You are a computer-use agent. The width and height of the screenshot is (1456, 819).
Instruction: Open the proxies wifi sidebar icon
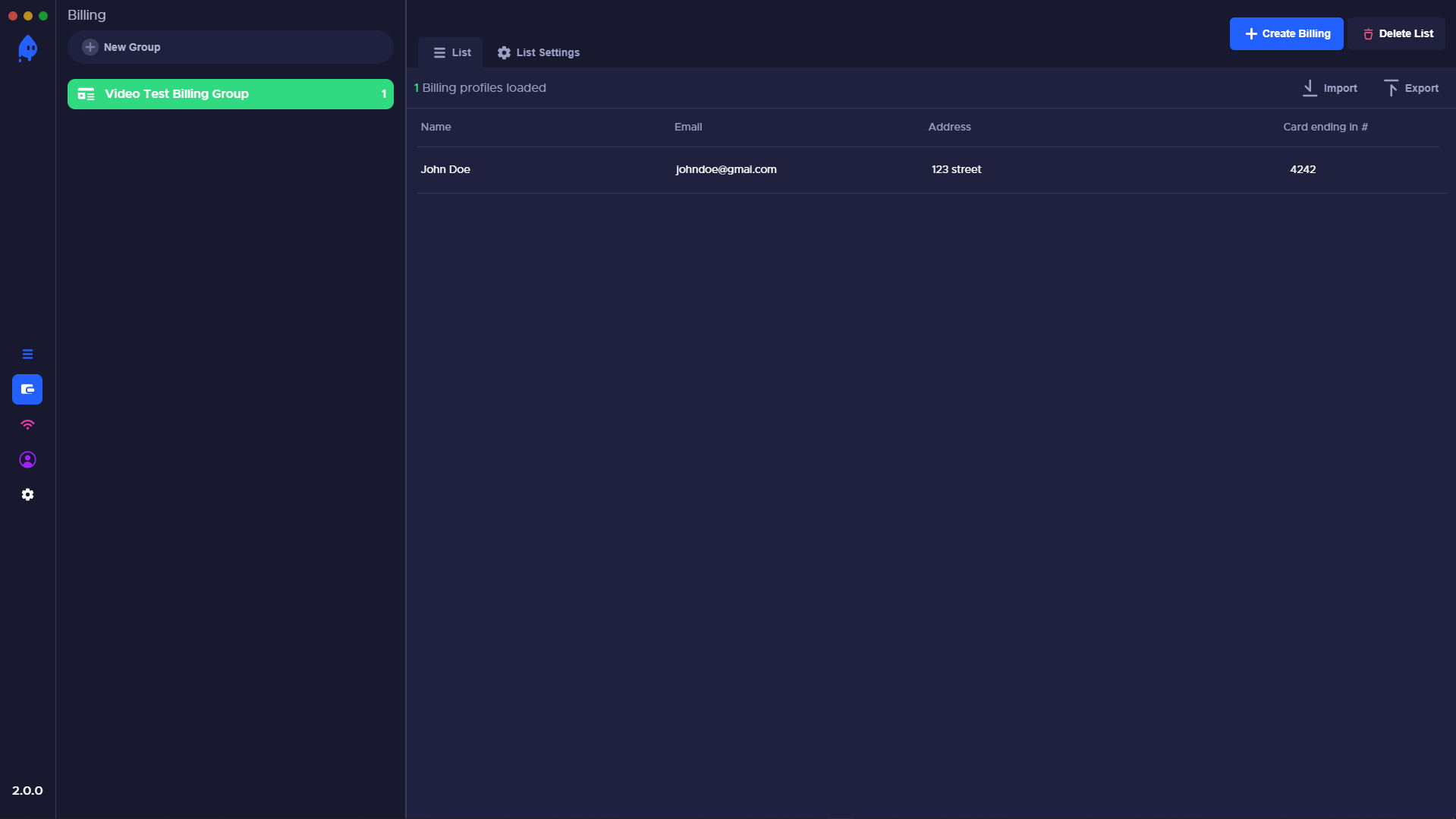27,425
